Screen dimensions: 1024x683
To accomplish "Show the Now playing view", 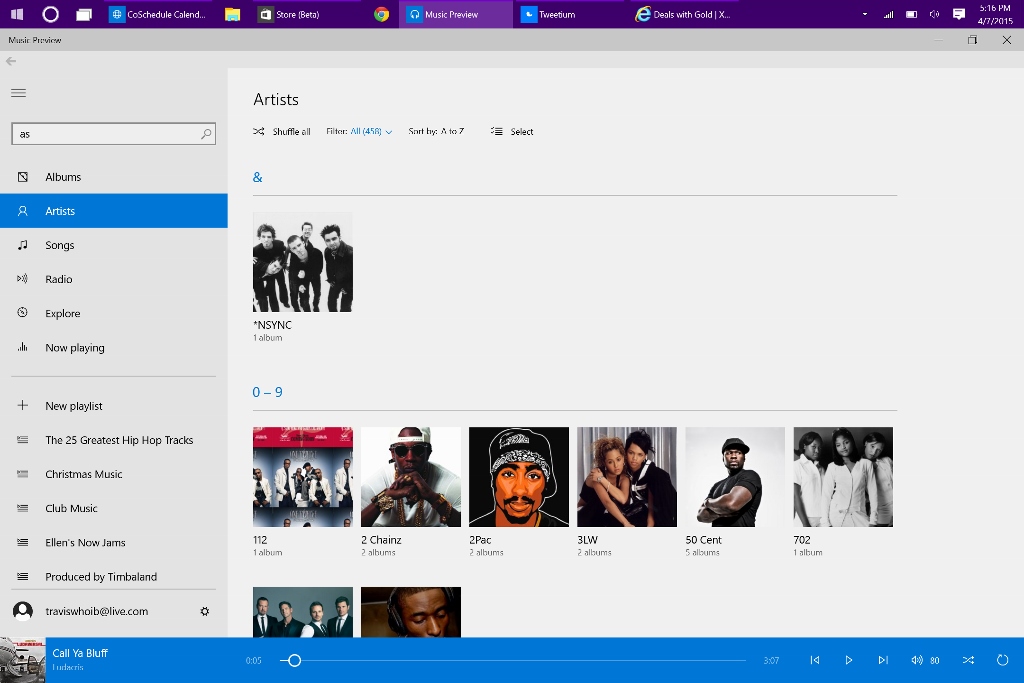I will 114,347.
